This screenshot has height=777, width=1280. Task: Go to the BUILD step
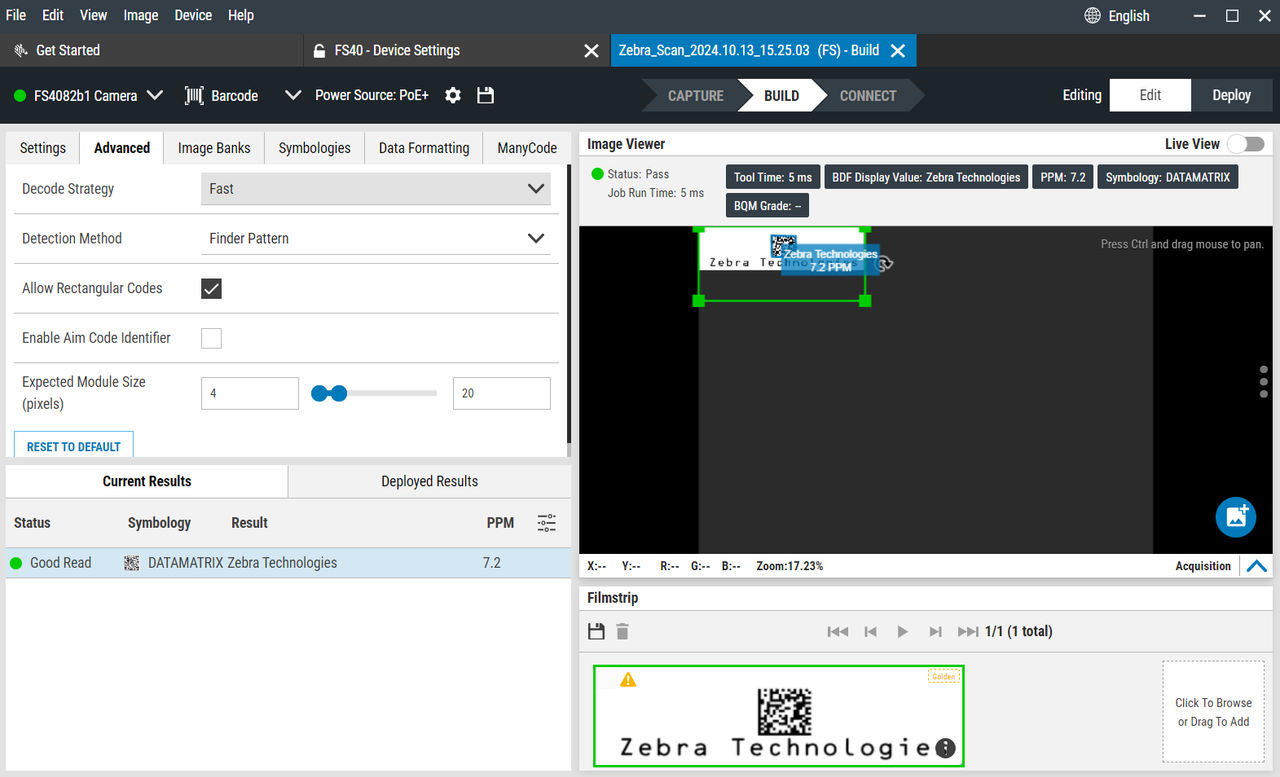point(781,96)
